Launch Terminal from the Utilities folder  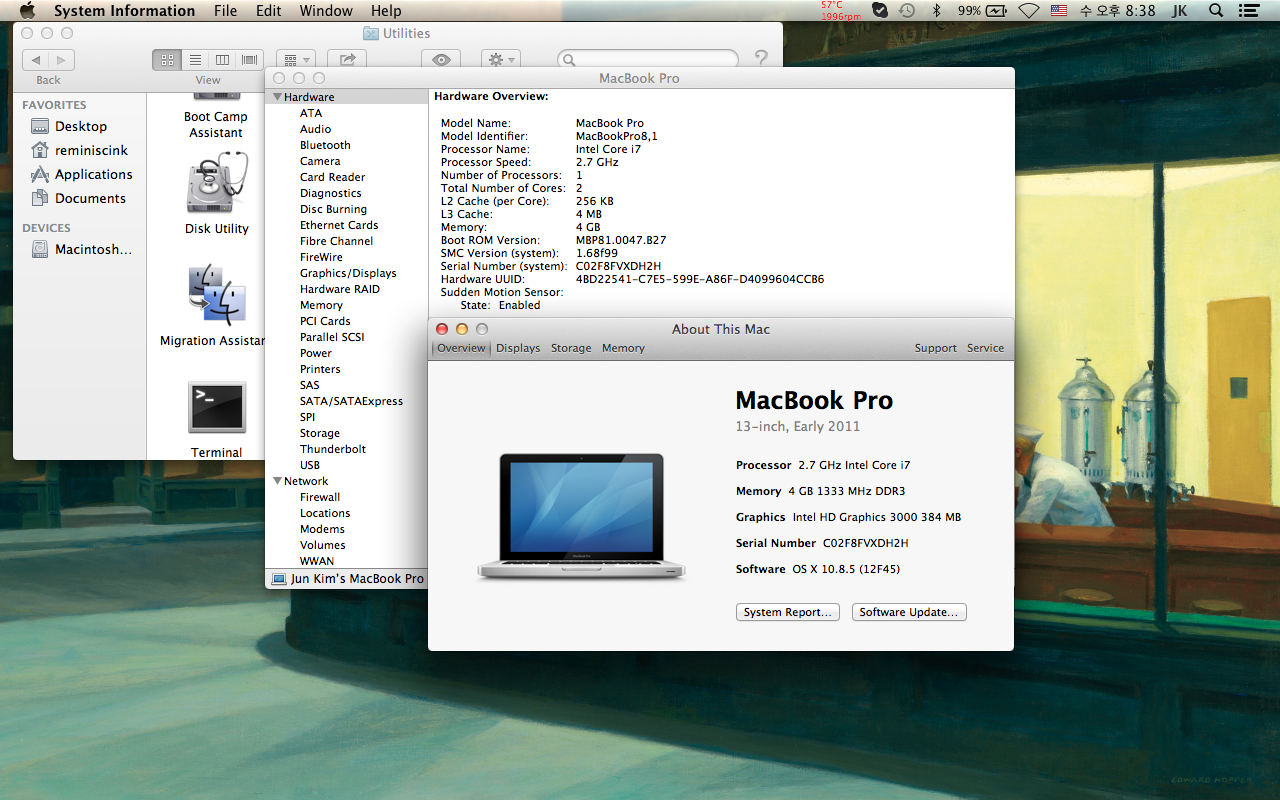coord(216,408)
